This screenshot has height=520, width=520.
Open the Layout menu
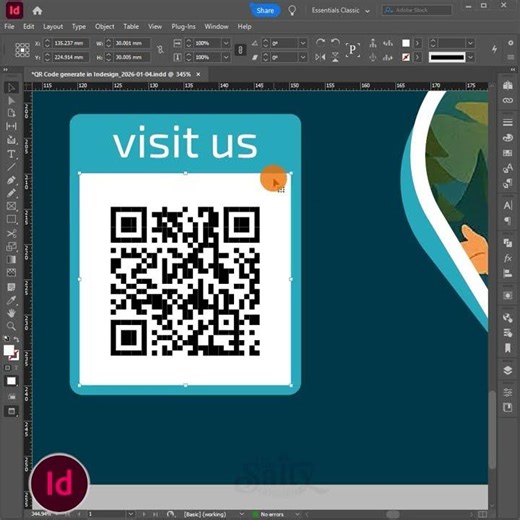53,27
